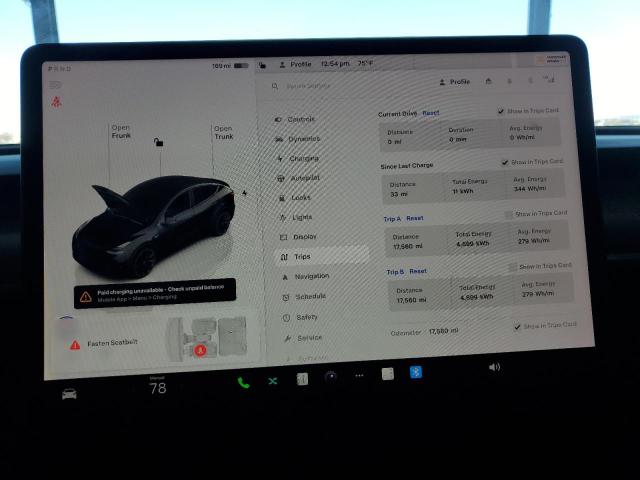Tap the PRND gear indicator
Screen dimensions: 640x480
coord(60,69)
